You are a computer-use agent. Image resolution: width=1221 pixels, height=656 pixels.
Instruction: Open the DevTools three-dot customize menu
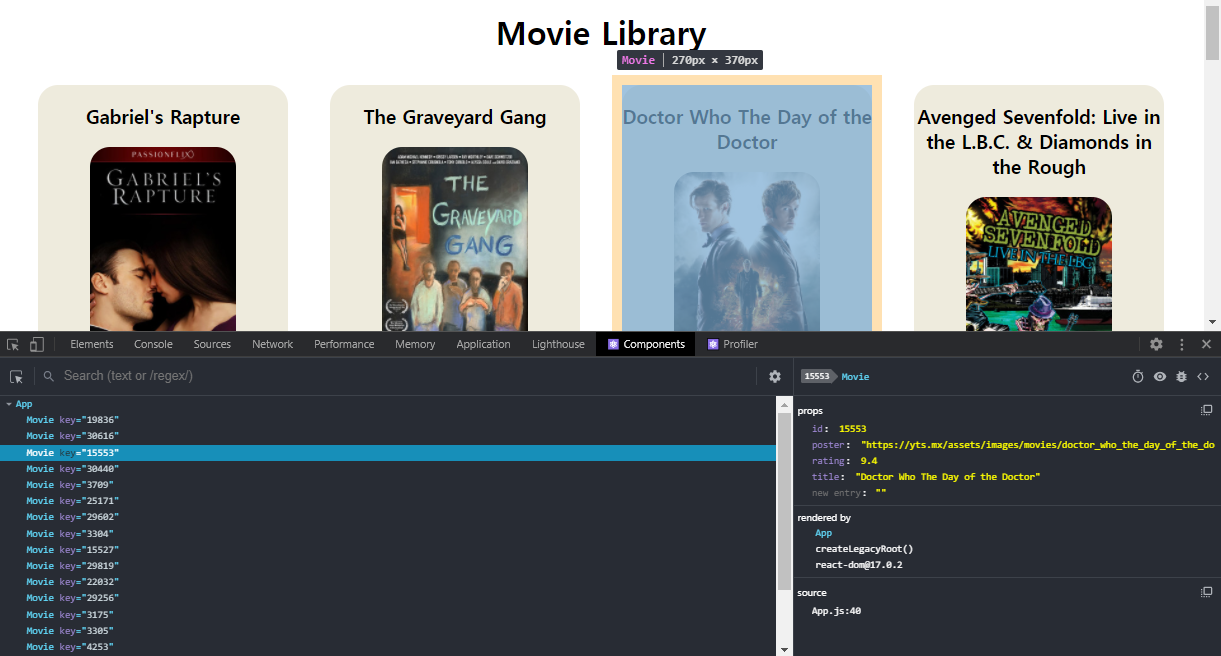[1181, 344]
